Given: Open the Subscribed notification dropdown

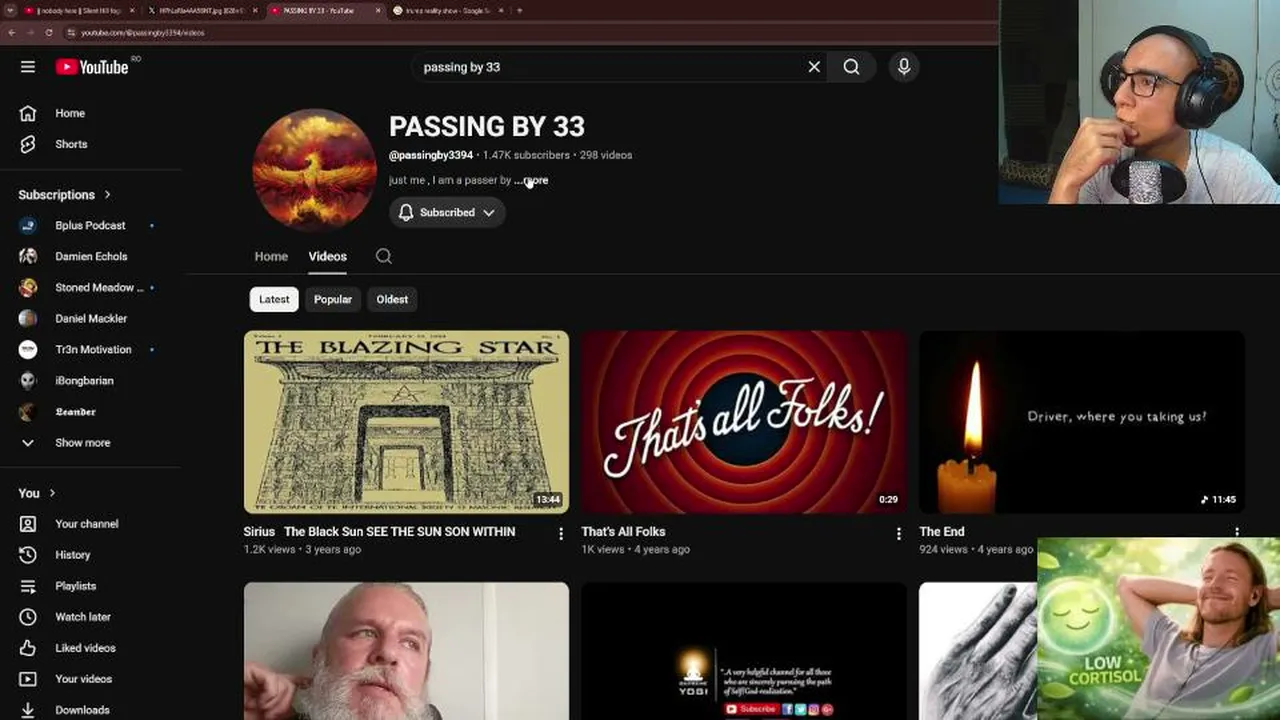Looking at the screenshot, I should (447, 212).
